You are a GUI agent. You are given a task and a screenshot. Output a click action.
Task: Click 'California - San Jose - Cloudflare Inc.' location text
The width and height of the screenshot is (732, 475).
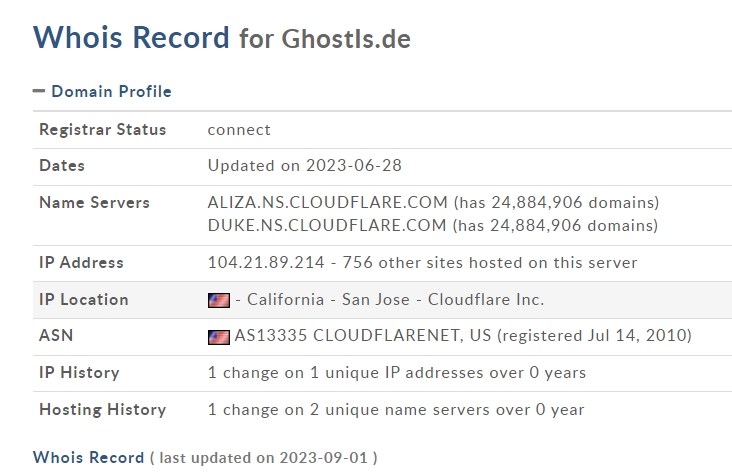click(395, 299)
